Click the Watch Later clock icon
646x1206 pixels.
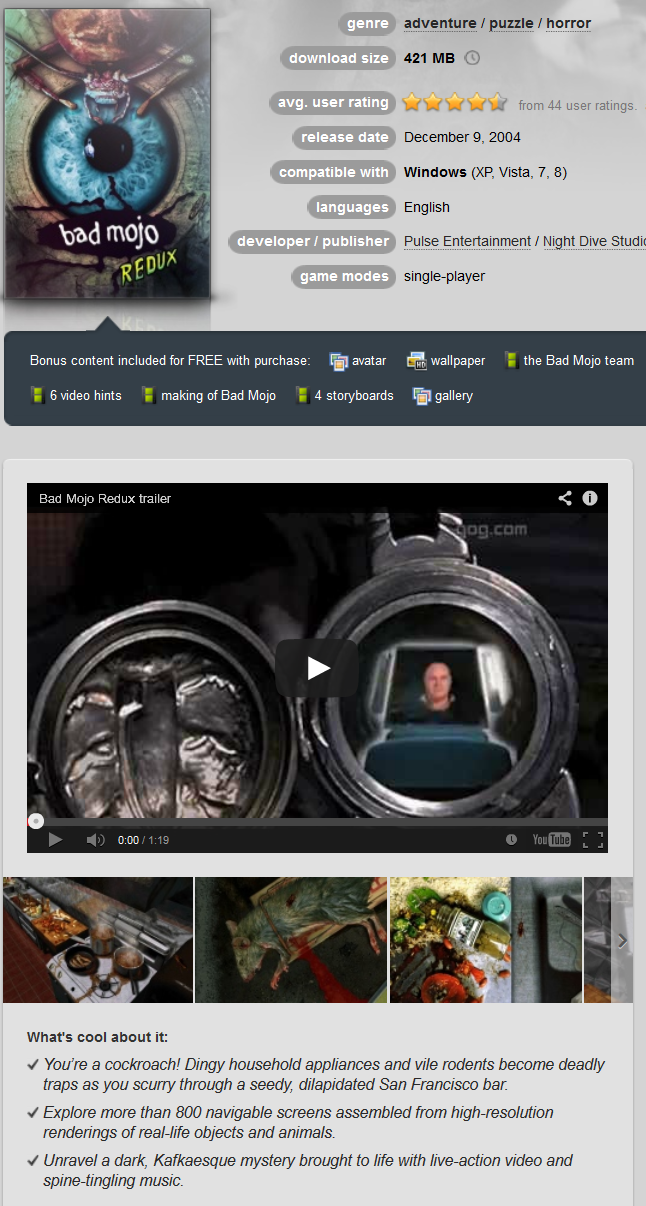click(511, 840)
